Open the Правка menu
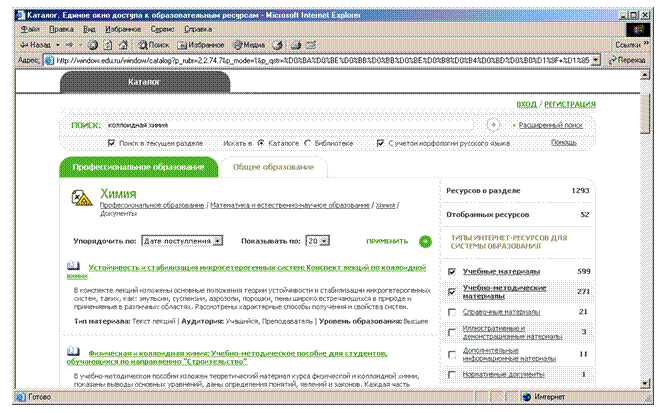Screen dimensions: 666x413 coord(61,29)
